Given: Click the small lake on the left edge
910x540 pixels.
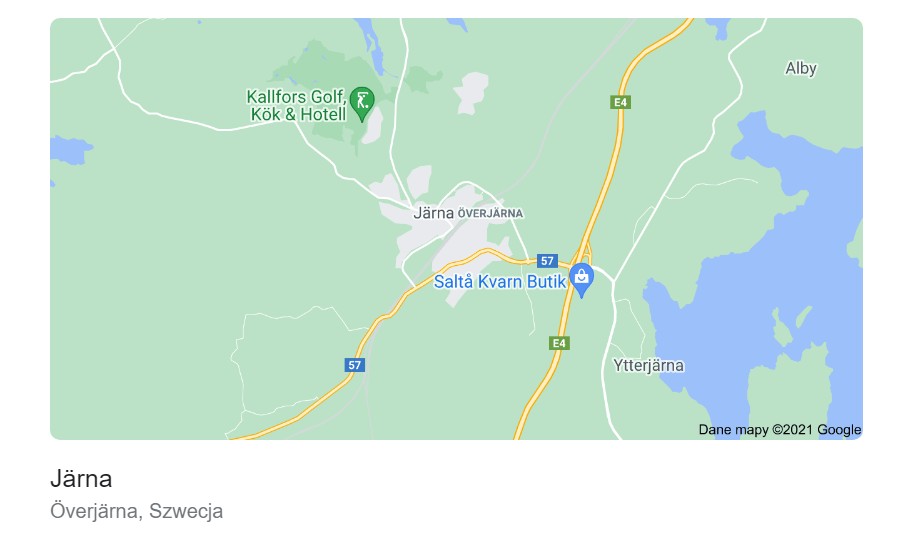Looking at the screenshot, I should [71, 149].
